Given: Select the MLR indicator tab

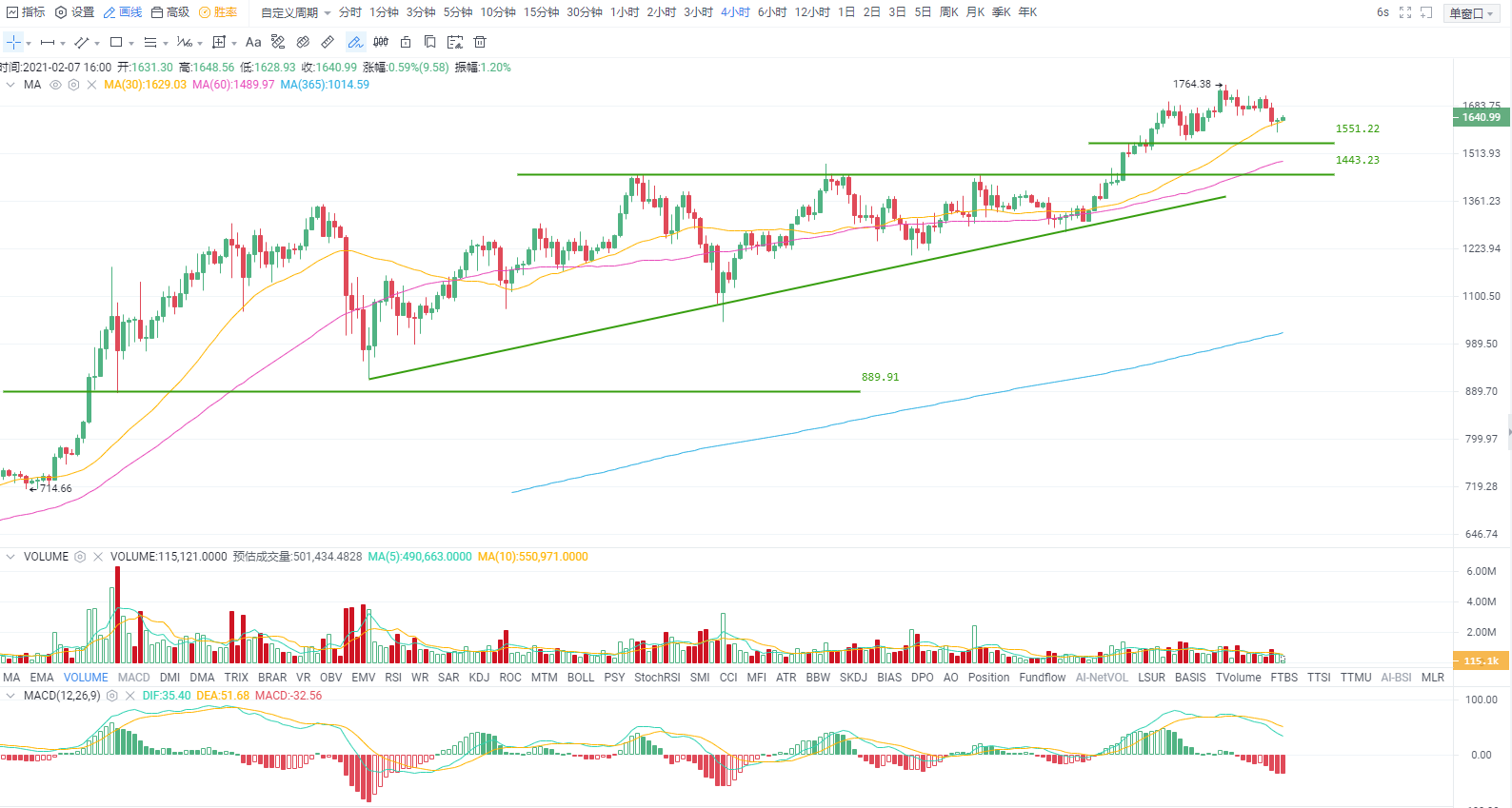Looking at the screenshot, I should pos(1432,678).
